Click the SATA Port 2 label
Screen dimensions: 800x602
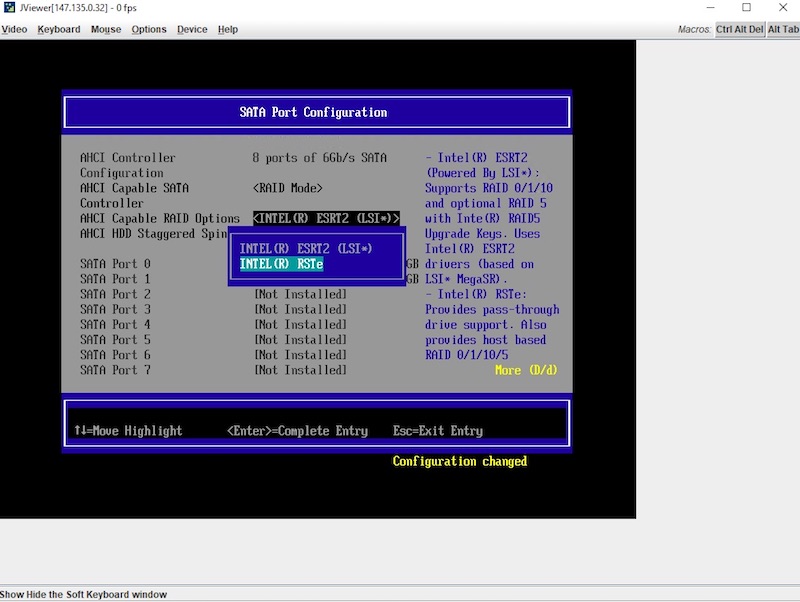click(x=115, y=294)
